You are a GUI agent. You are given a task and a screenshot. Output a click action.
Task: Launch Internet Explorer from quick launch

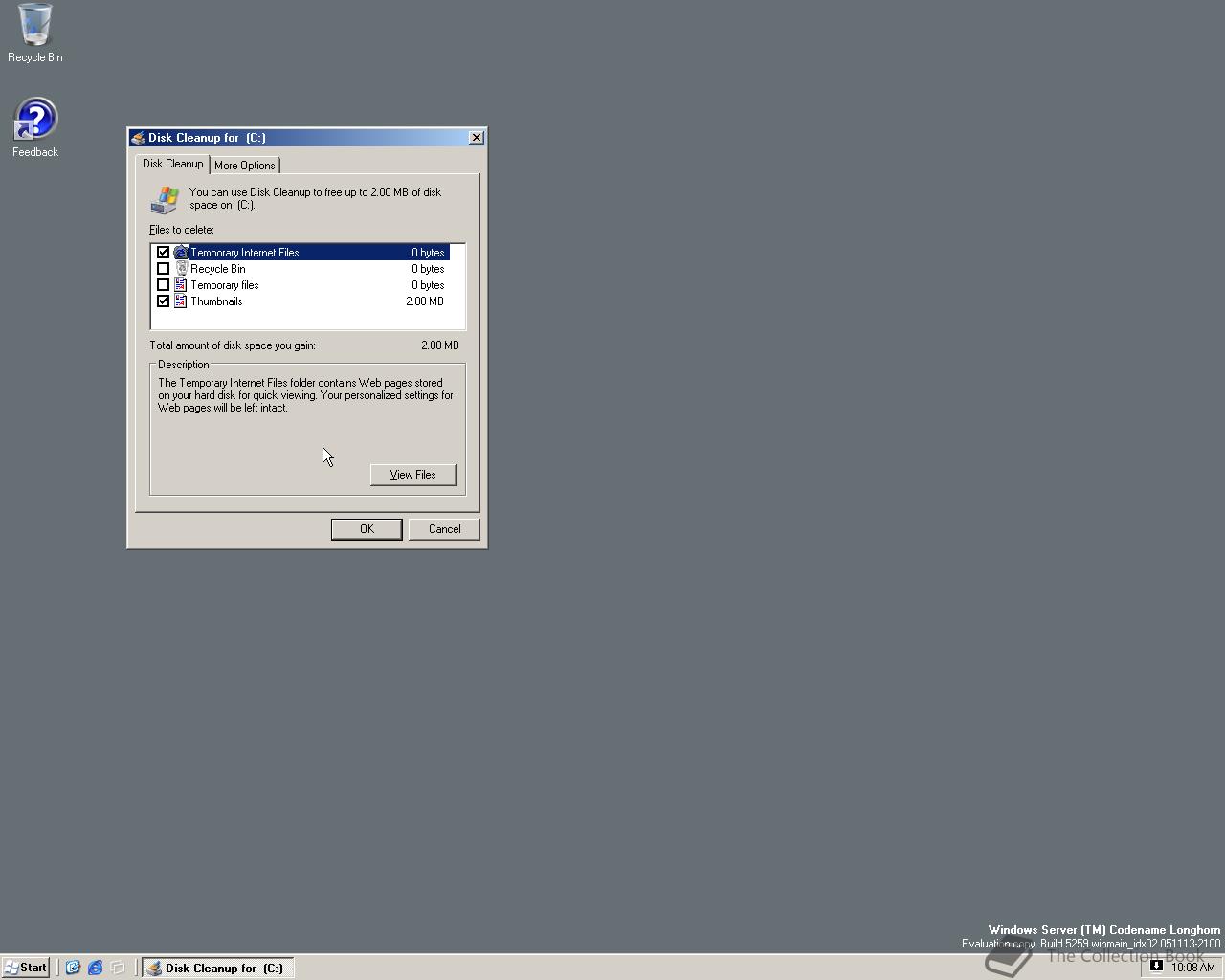pos(96,968)
